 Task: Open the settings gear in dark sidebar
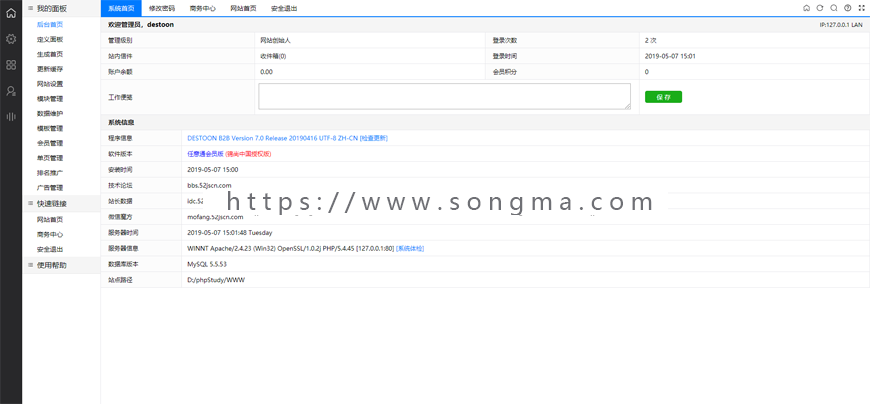11,39
